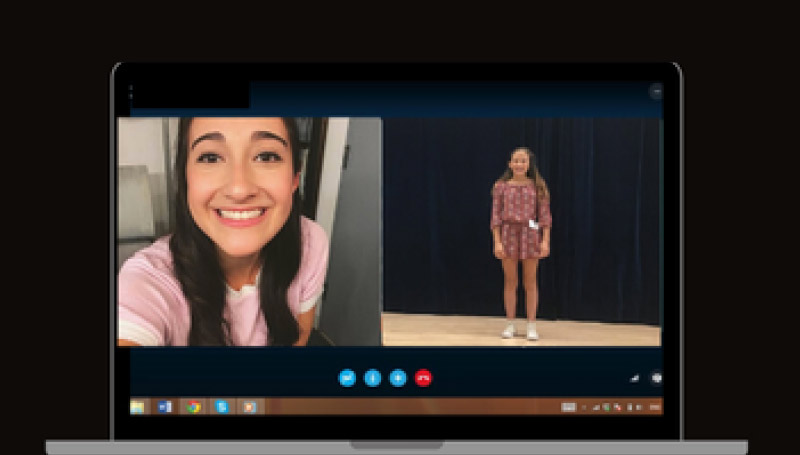Open the vertical dots menu at top left
This screenshot has height=455, width=800.
coord(131,91)
